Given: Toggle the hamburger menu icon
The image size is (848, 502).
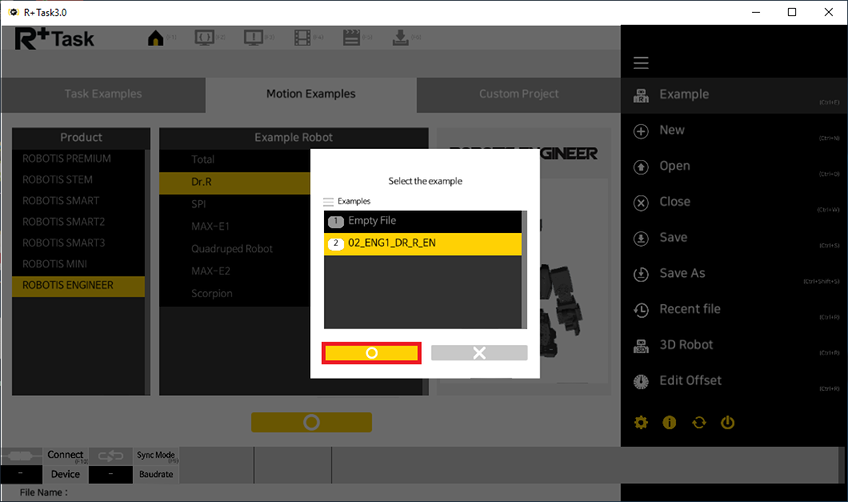Looking at the screenshot, I should (x=641, y=63).
